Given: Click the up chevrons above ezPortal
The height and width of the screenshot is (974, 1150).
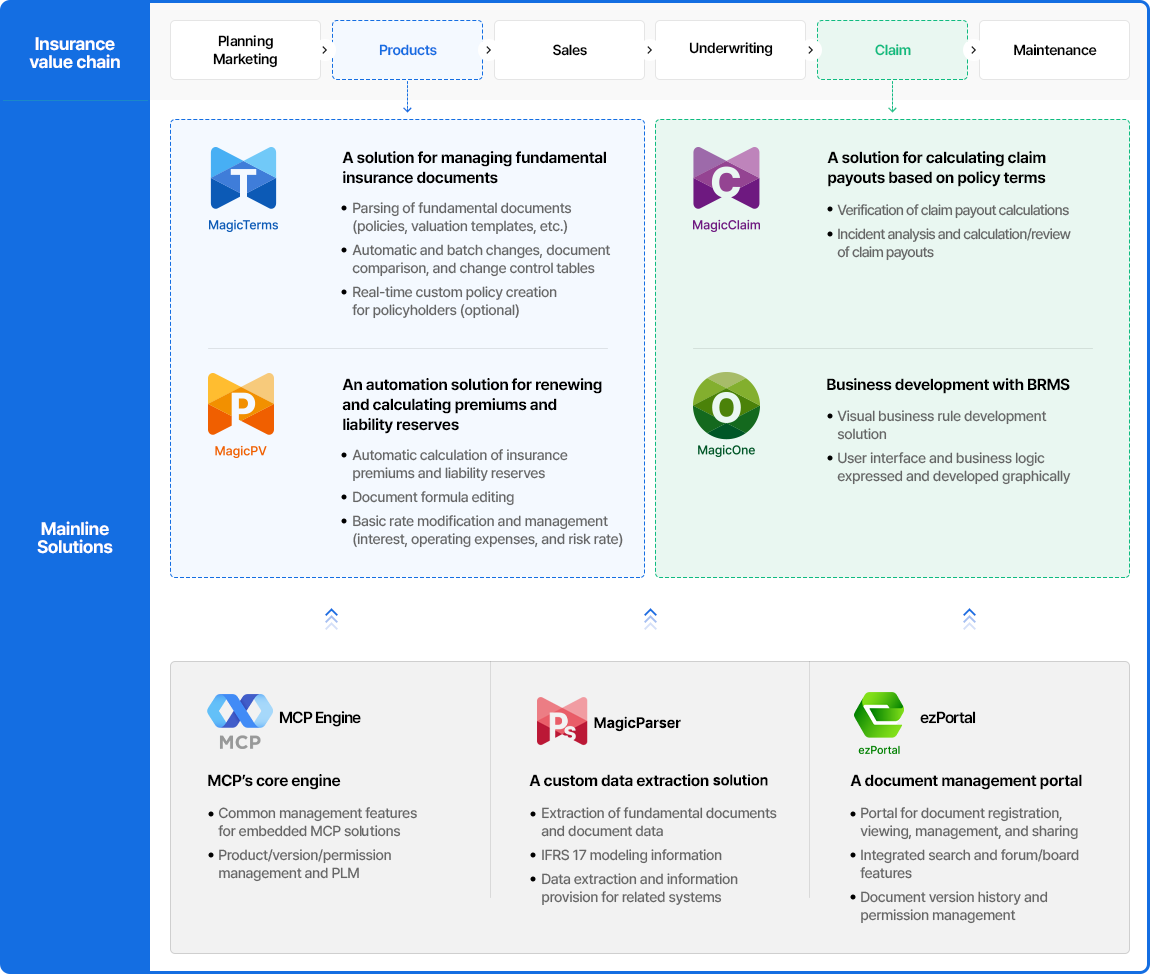Looking at the screenshot, I should [970, 619].
